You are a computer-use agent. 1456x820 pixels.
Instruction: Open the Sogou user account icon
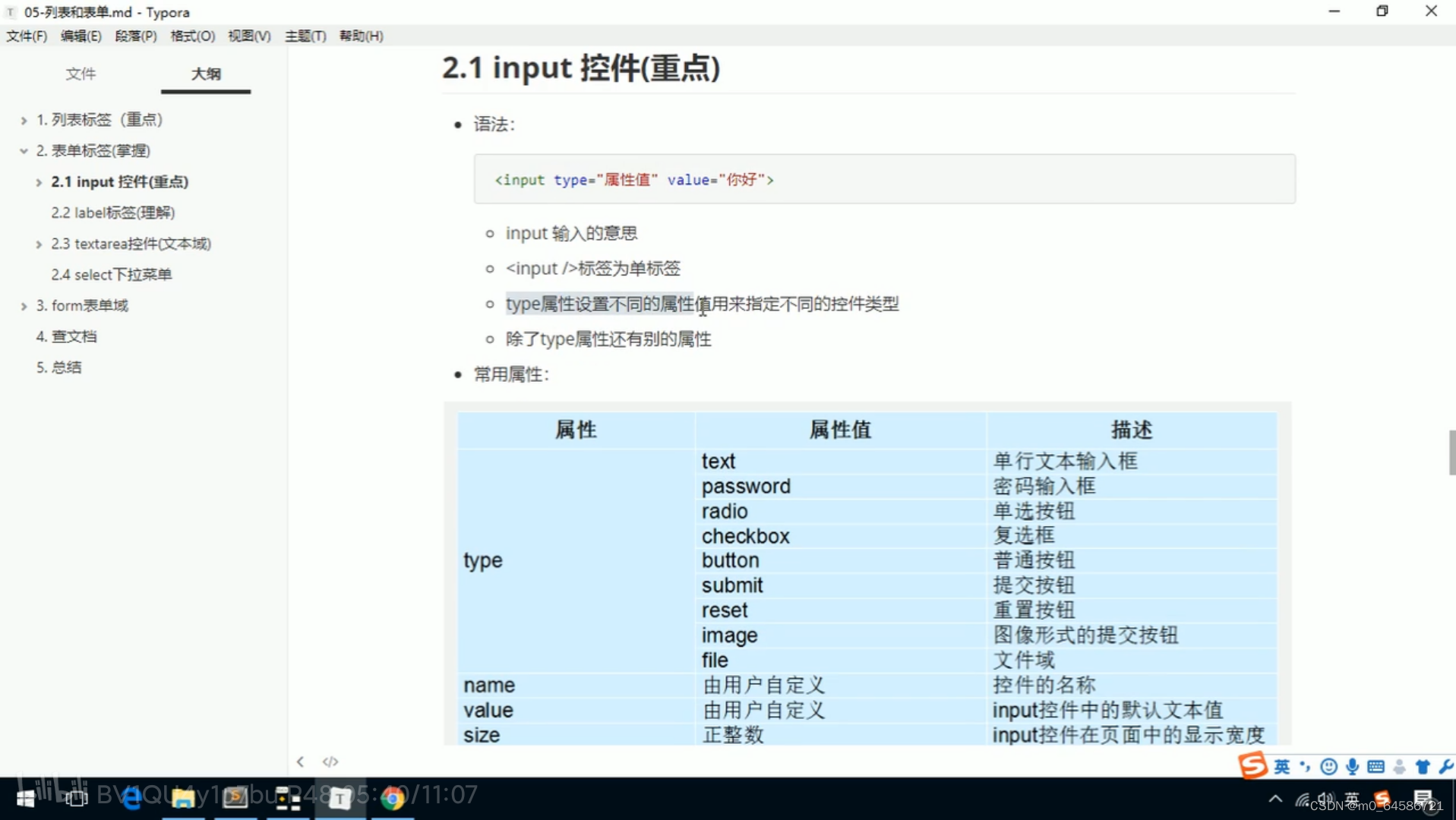(x=1399, y=767)
